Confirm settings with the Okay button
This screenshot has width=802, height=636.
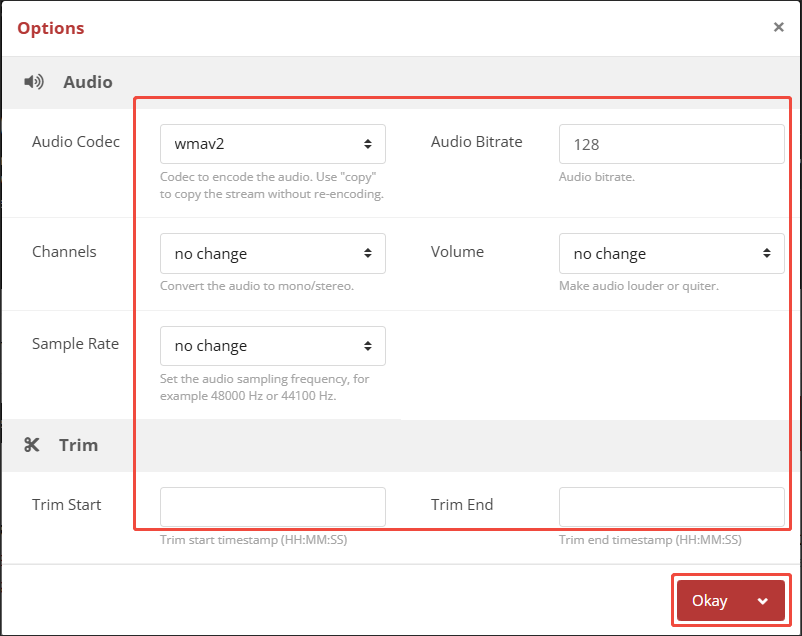pyautogui.click(x=710, y=600)
